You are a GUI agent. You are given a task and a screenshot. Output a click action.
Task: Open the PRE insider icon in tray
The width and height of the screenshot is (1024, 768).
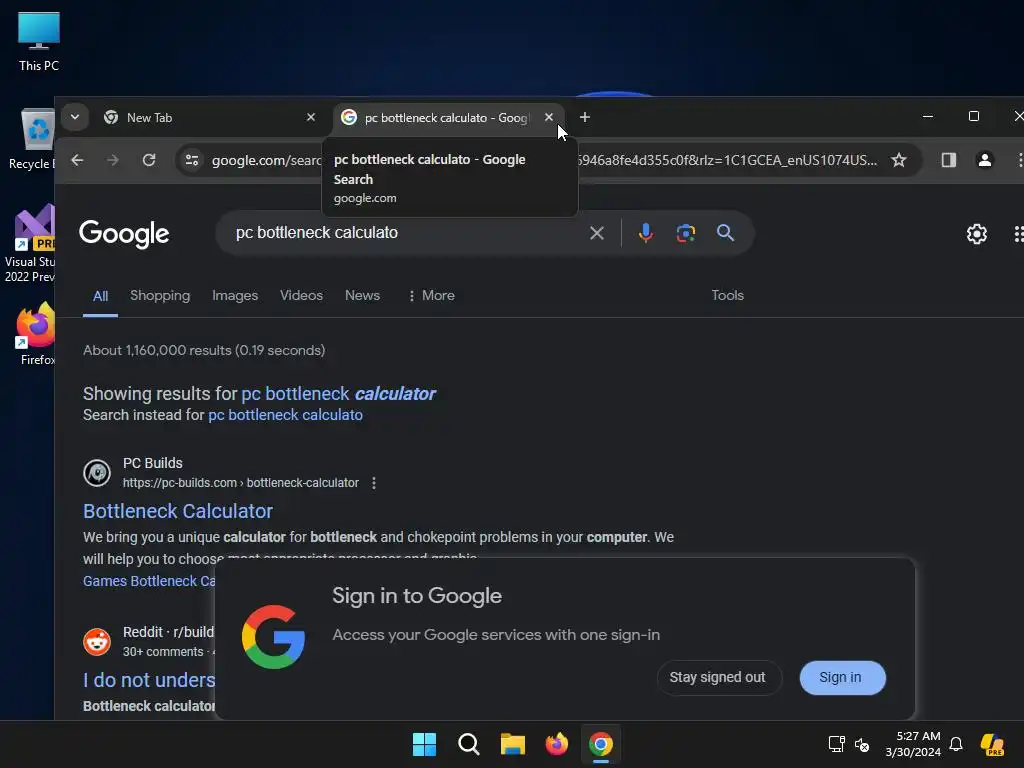click(x=992, y=744)
